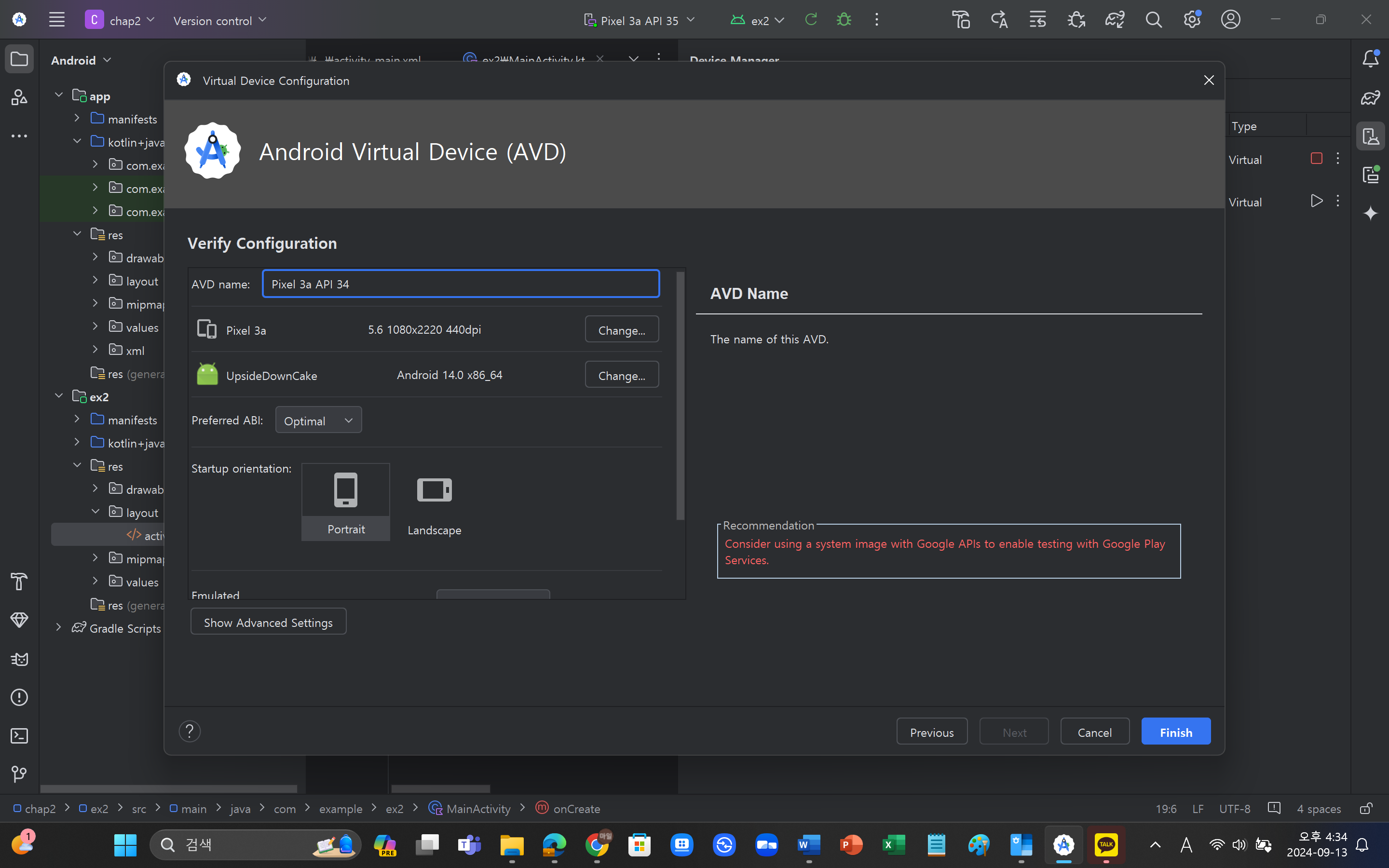Screen dimensions: 1389x868
Task: Open MainActivity breadcrumb in navigation bar
Action: pos(469,808)
